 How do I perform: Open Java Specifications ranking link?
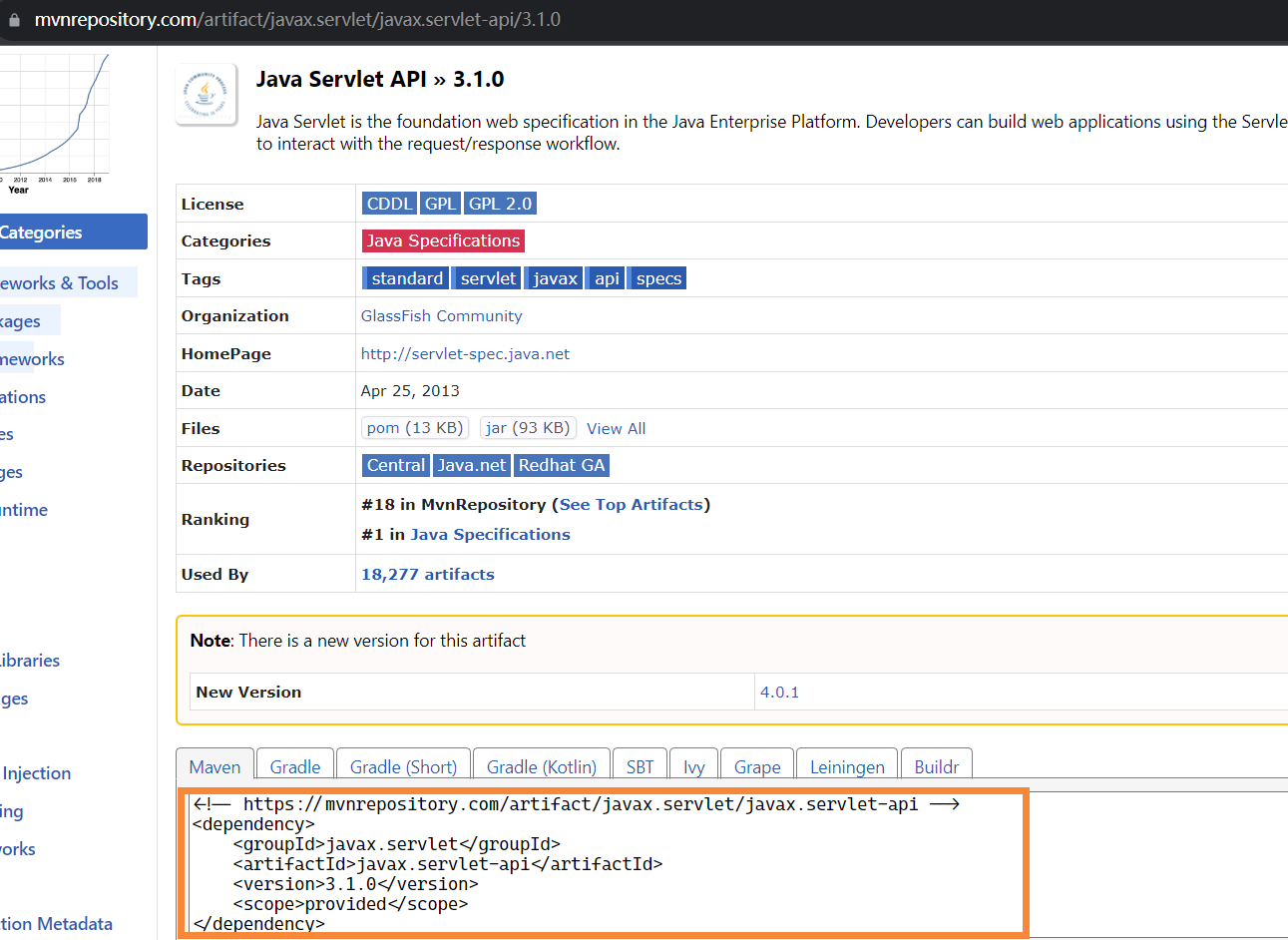(490, 535)
